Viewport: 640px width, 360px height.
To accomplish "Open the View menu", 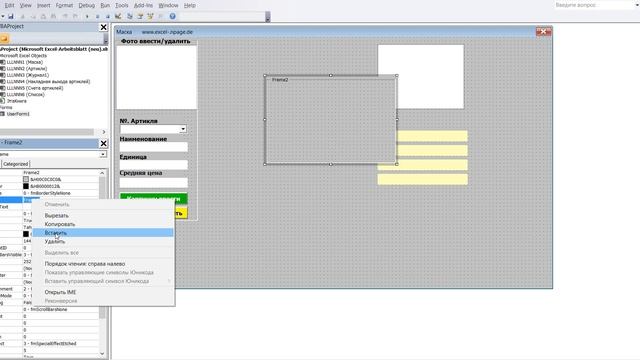I will pyautogui.click(x=25, y=5).
